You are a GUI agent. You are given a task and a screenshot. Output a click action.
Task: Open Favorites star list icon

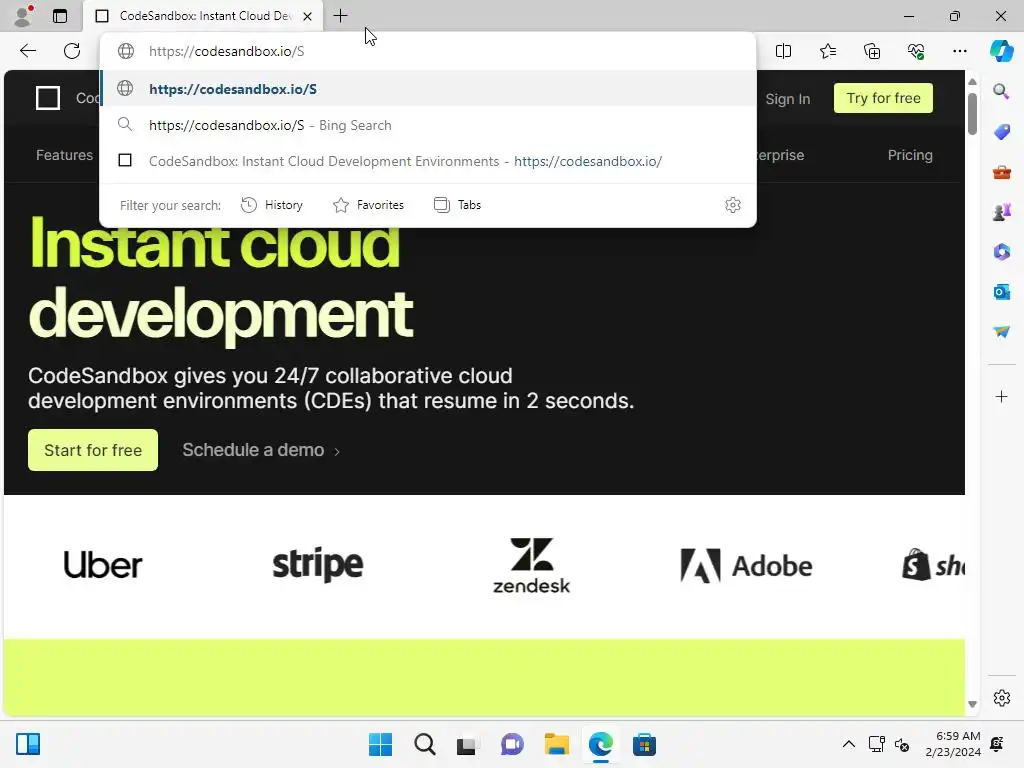tap(827, 51)
